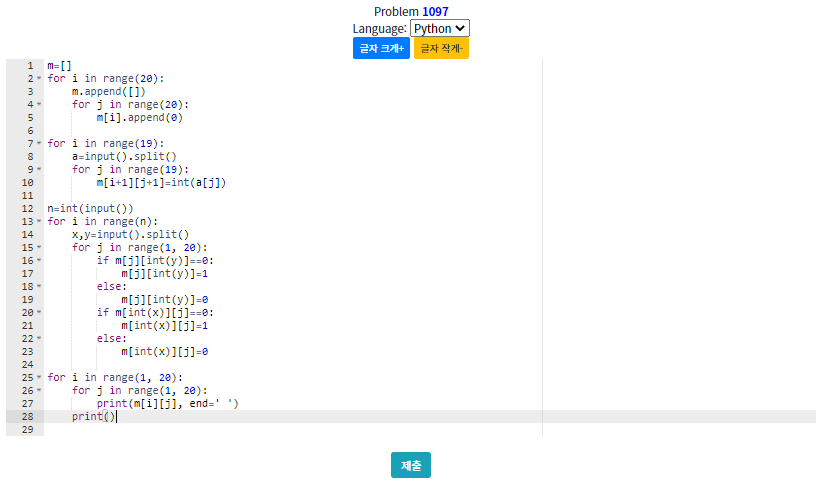
Task: Click 'm[j][int(y)]=0' on line 19
Action: click(x=164, y=299)
